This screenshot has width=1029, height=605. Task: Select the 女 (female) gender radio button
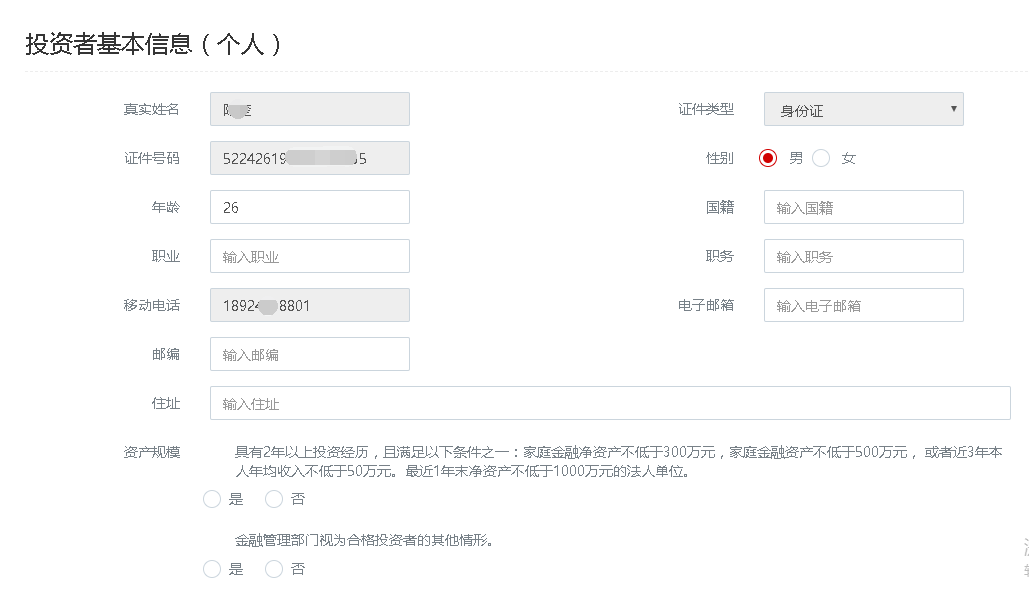(820, 158)
